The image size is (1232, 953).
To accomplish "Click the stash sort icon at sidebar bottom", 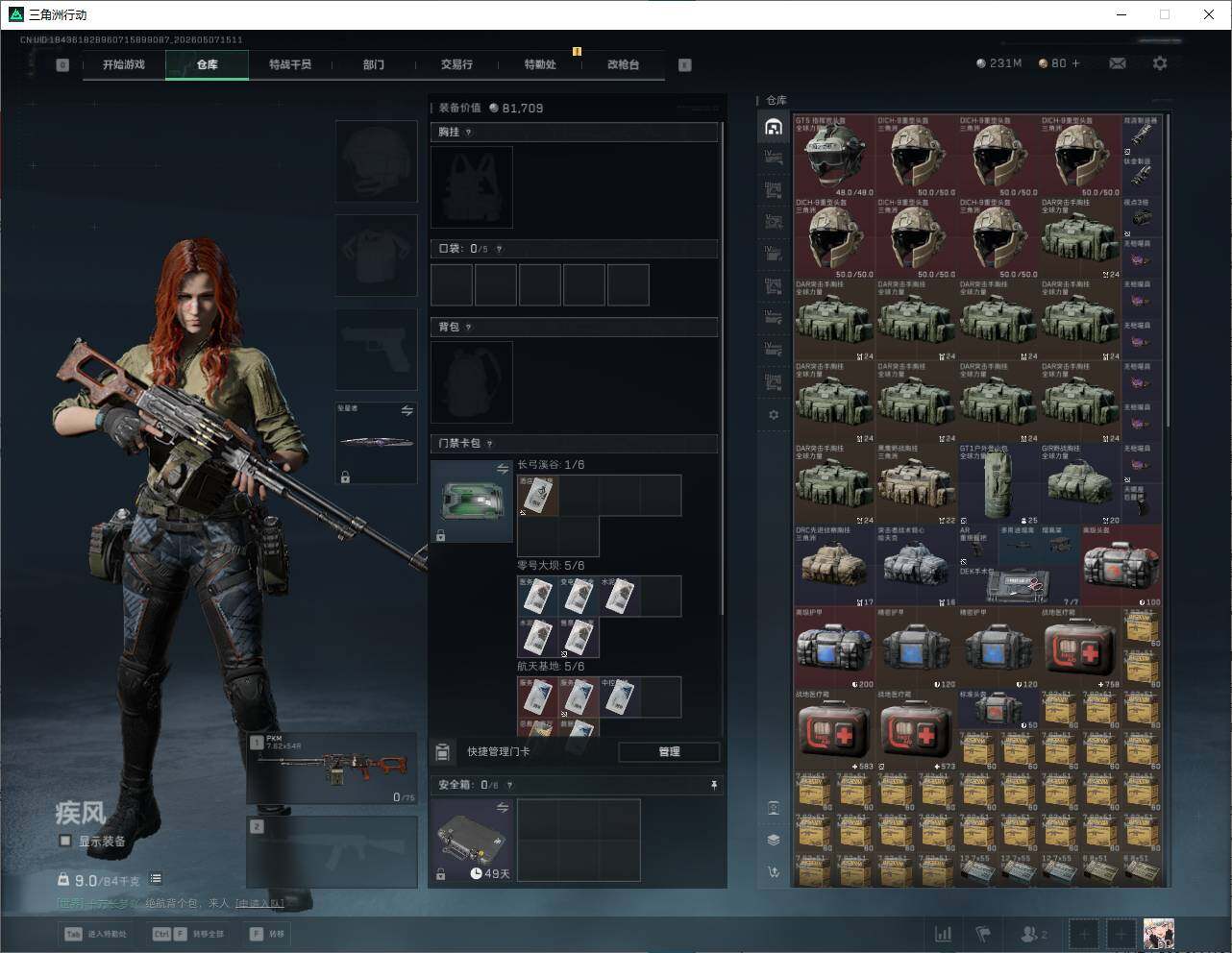I will [x=774, y=872].
